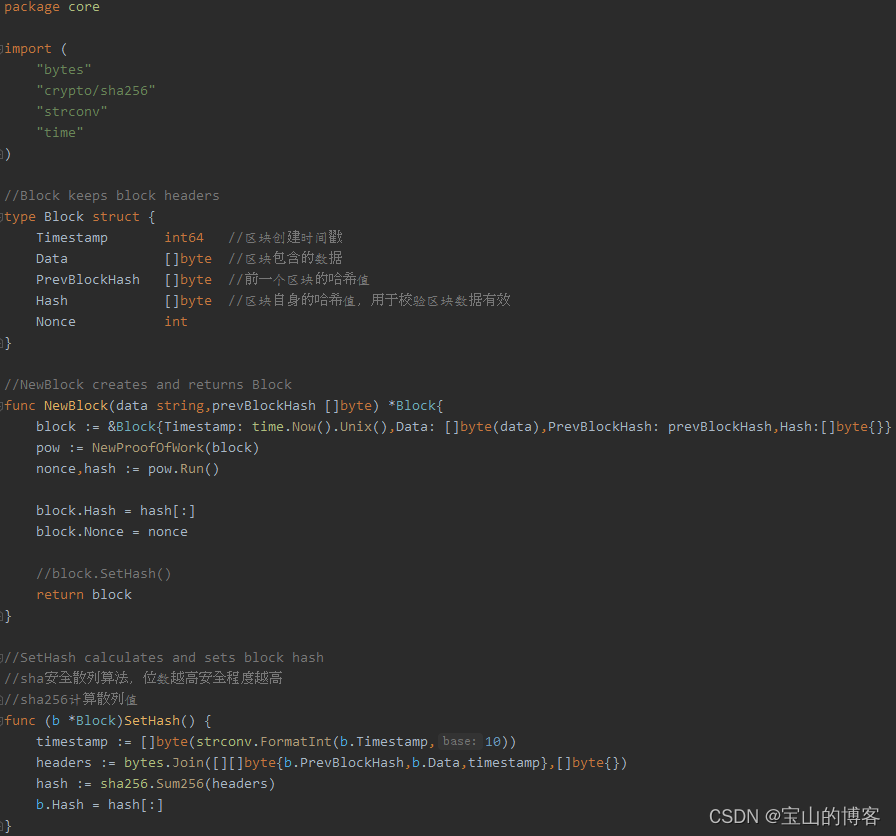The height and width of the screenshot is (836, 896).
Task: Click the '//NewBlock creates and returns Block' comment
Action: (148, 385)
